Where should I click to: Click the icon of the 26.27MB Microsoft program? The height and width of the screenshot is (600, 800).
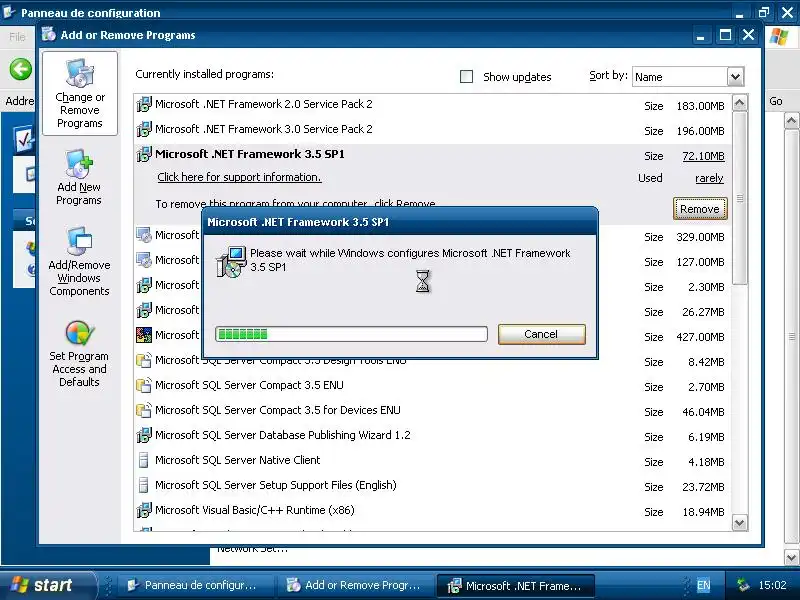(144, 310)
